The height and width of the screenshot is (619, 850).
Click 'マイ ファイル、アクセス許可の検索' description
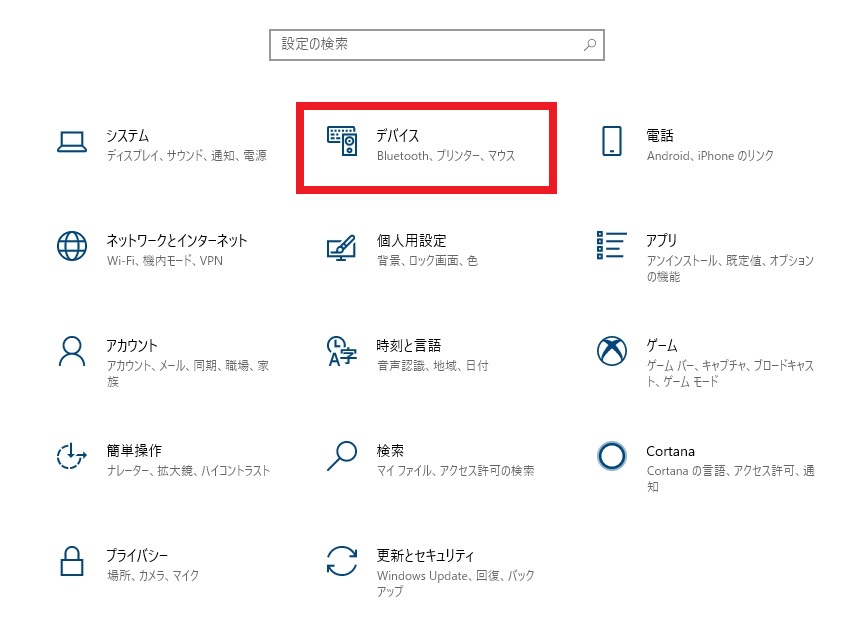tap(455, 470)
